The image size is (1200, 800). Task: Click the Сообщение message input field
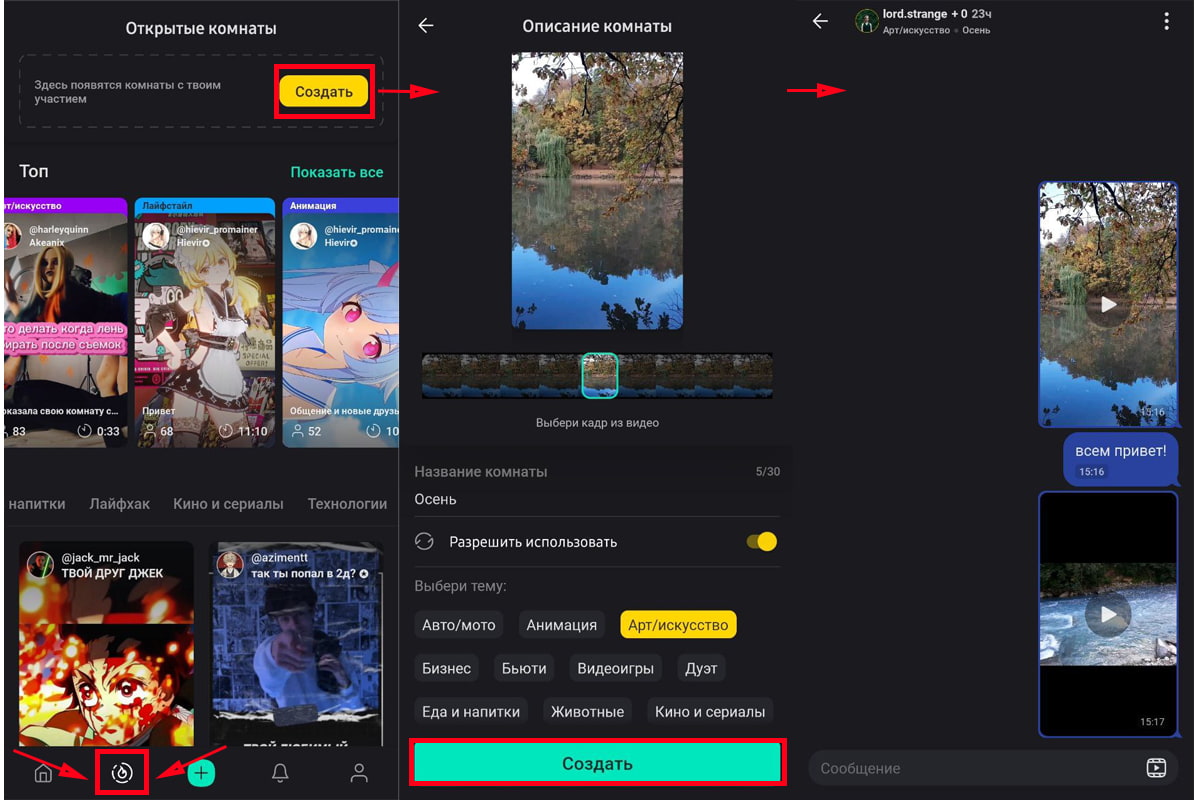[x=970, y=768]
